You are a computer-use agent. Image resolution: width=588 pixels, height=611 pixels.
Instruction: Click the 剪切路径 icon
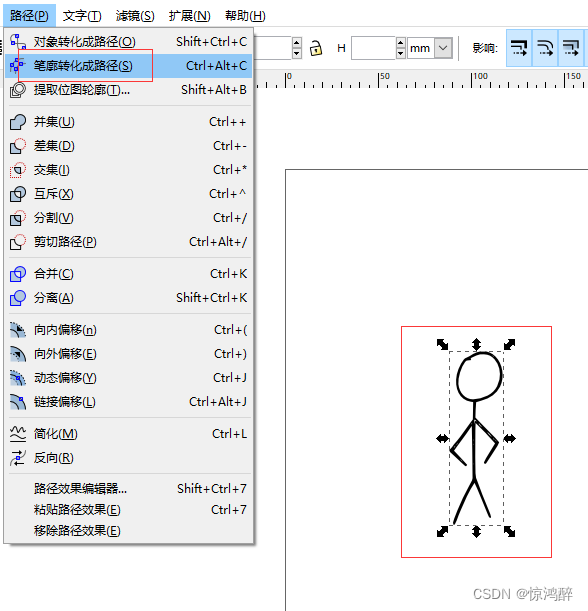[18, 242]
